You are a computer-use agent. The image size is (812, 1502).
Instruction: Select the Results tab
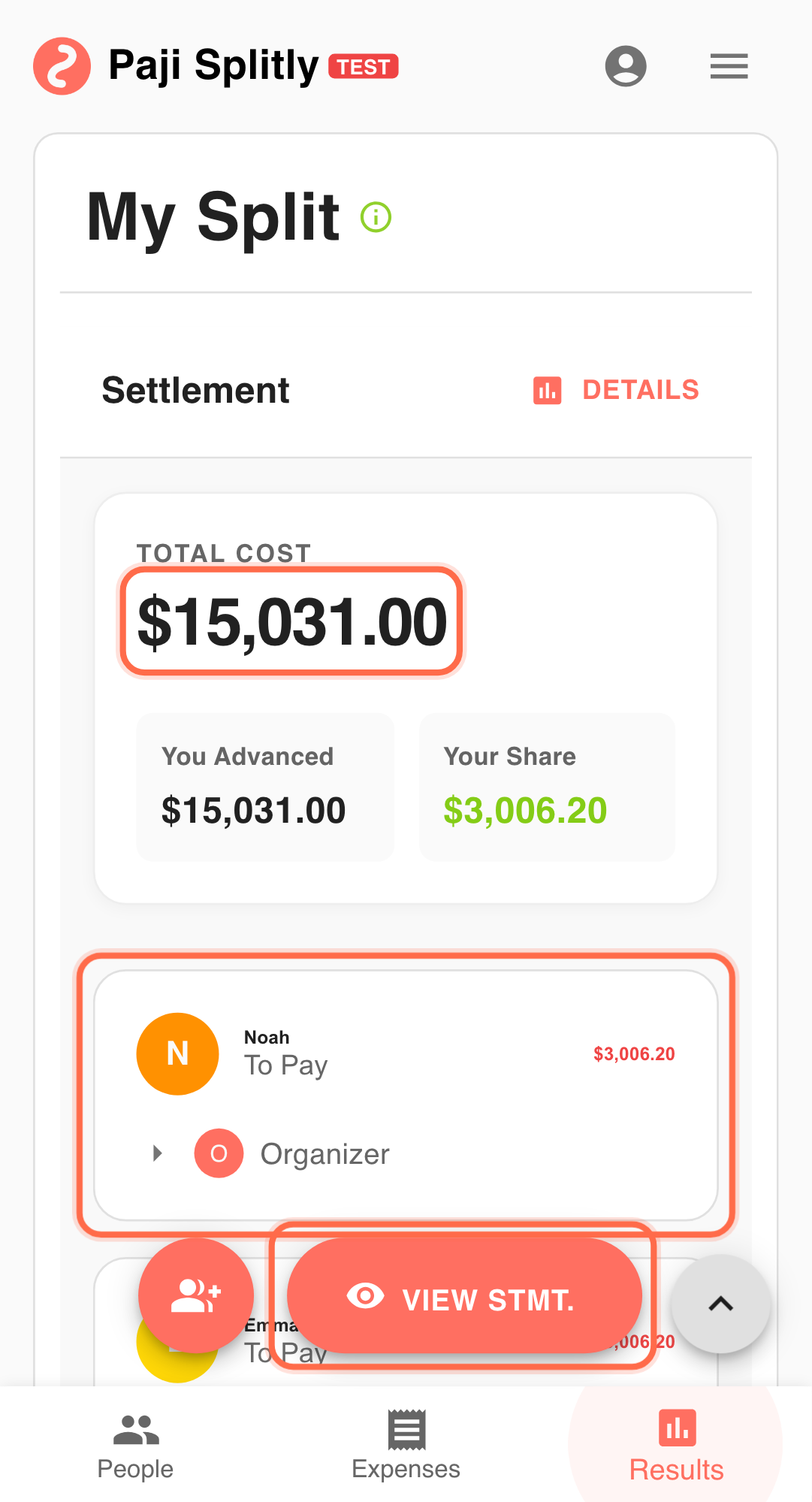point(676,1446)
